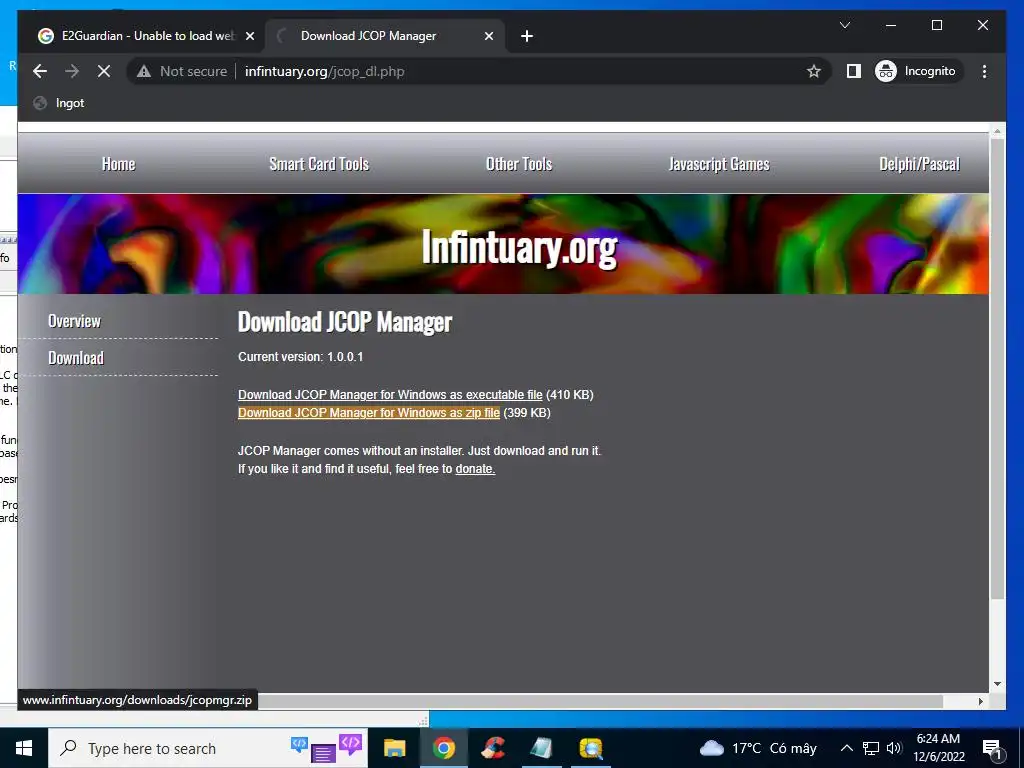
Task: Open Javascript Games menu item
Action: coord(719,164)
